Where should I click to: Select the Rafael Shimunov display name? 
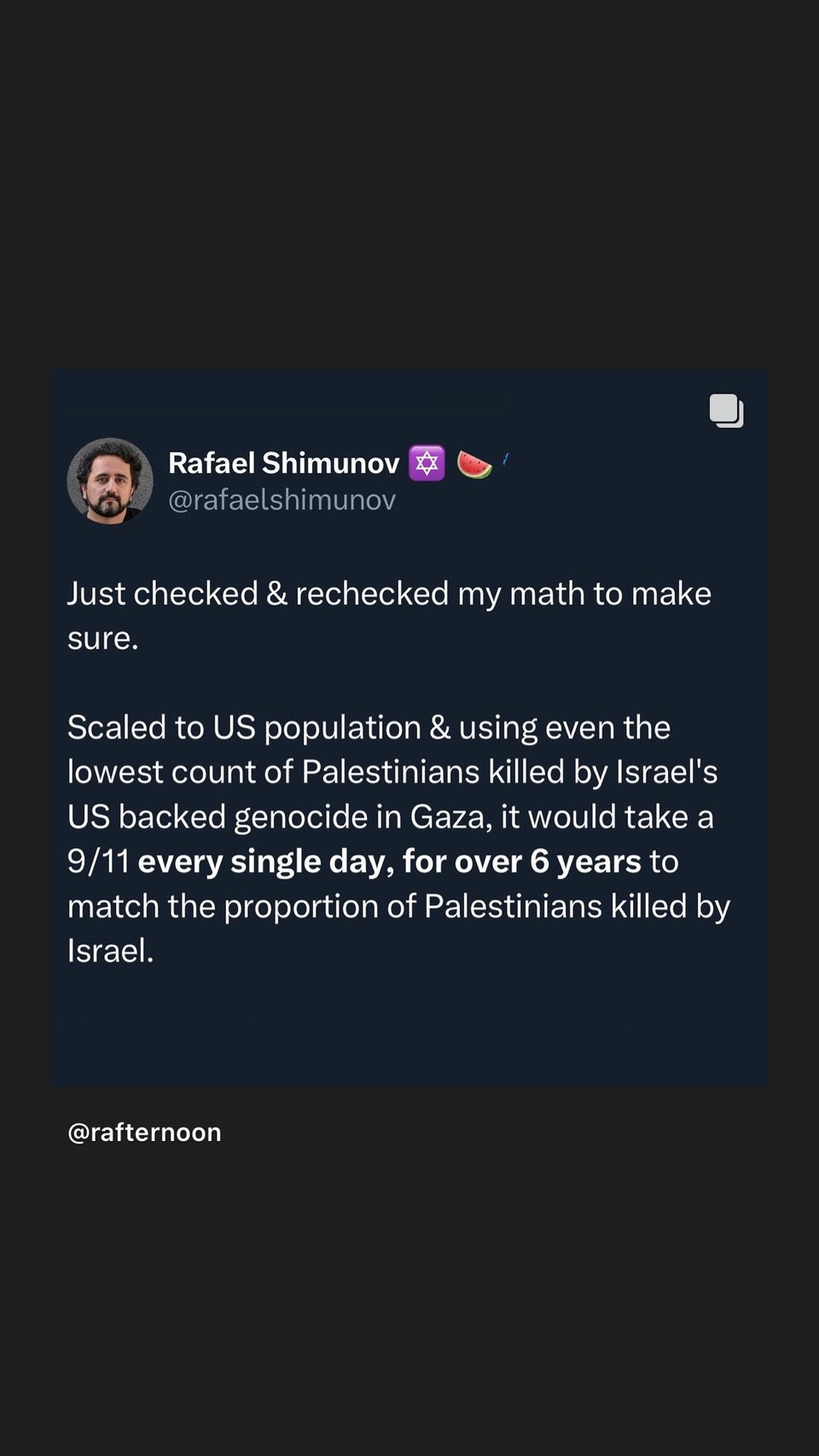pos(283,463)
